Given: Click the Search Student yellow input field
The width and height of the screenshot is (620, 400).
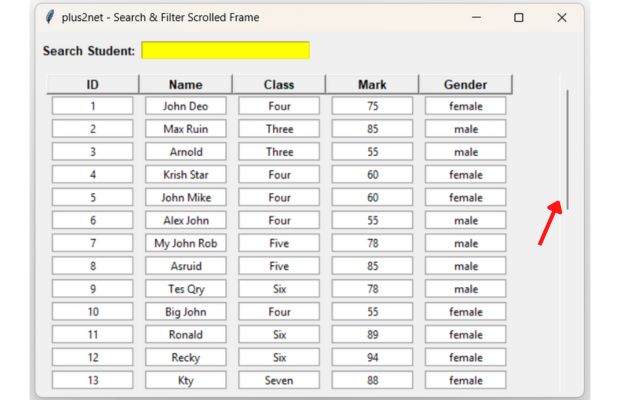Looking at the screenshot, I should pyautogui.click(x=225, y=50).
